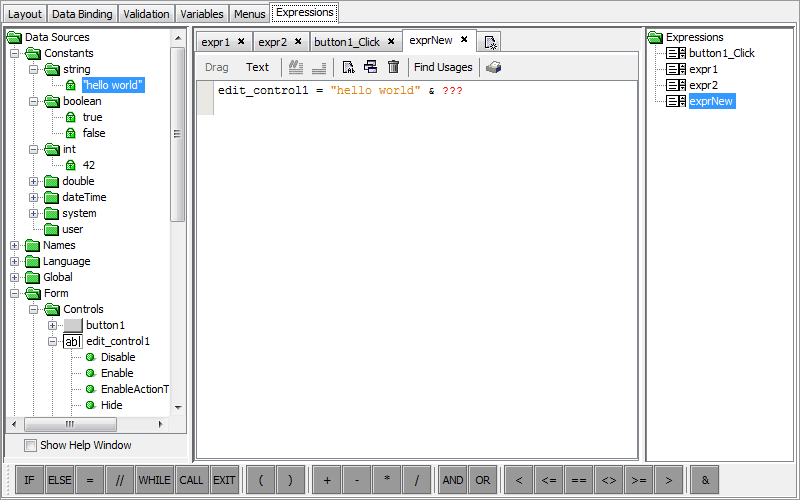
Task: Click the Find Usages button
Action: click(x=443, y=67)
